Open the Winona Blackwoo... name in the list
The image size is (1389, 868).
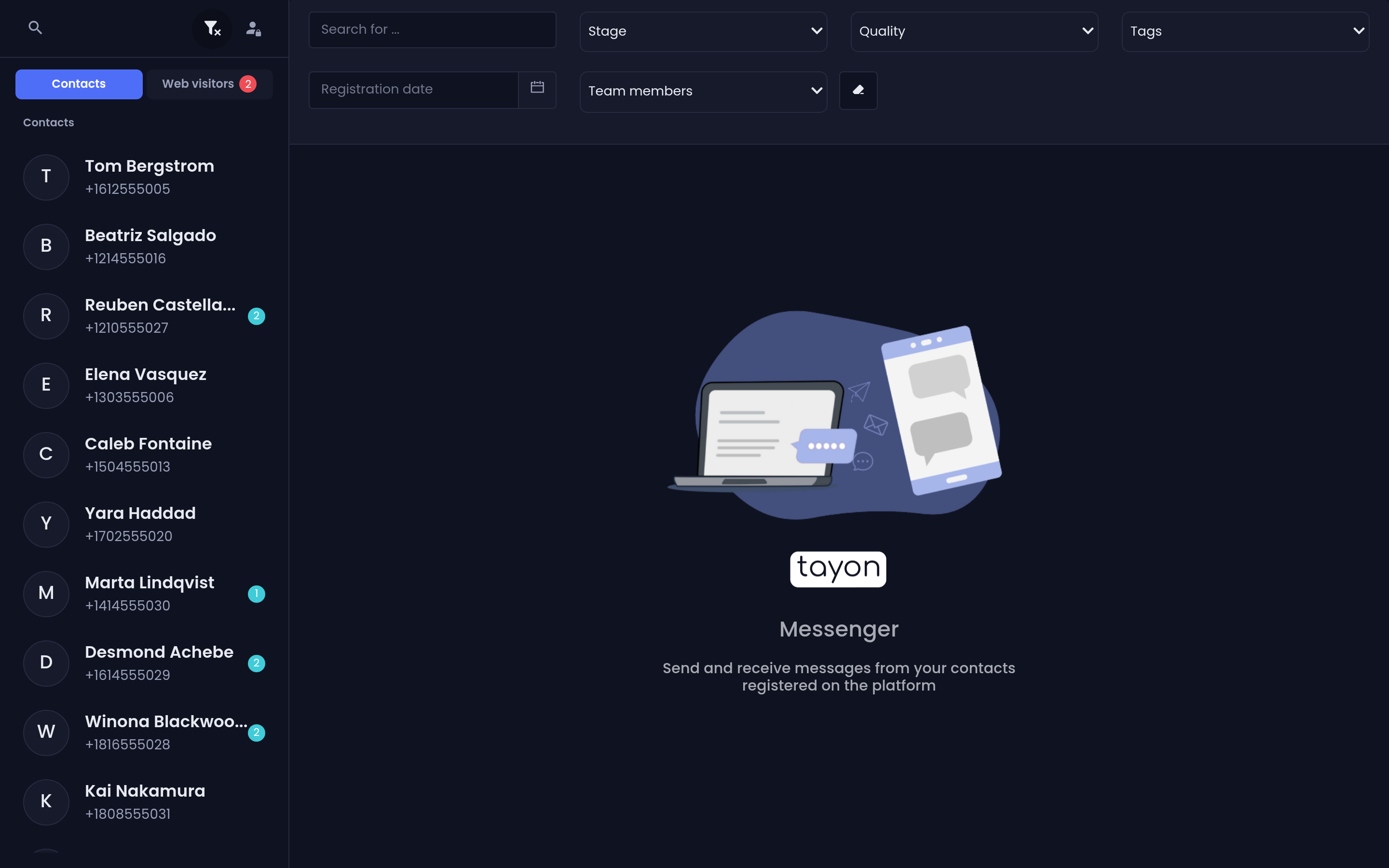pyautogui.click(x=166, y=721)
